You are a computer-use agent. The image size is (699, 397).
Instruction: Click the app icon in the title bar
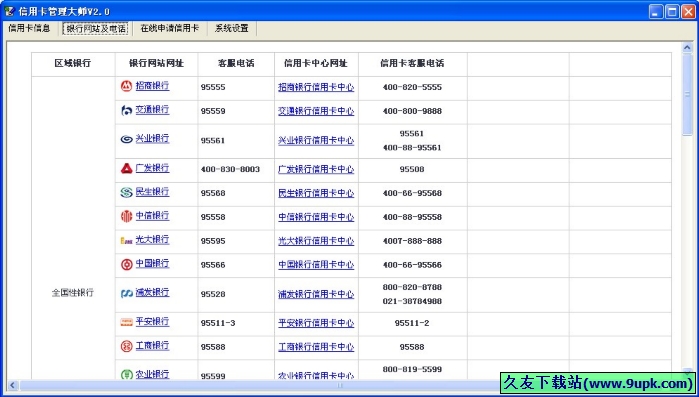[x=9, y=11]
